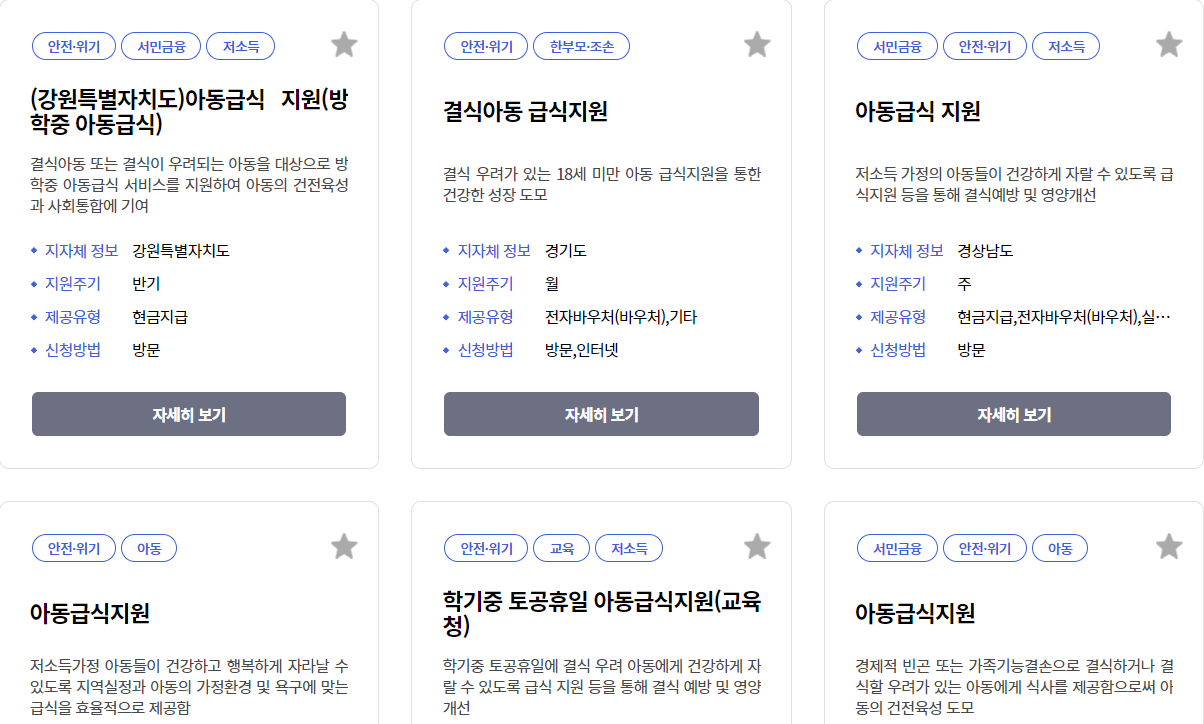Select the 저소득 tag on the 경상남도 card

(x=1065, y=45)
